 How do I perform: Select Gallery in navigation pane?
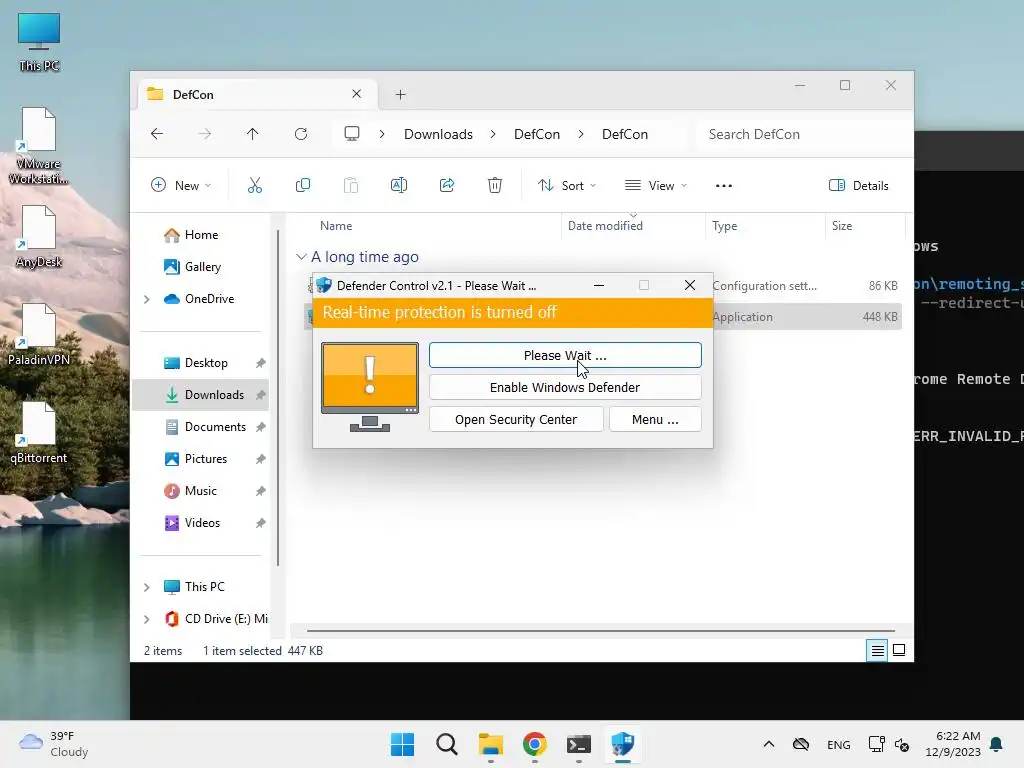(202, 266)
